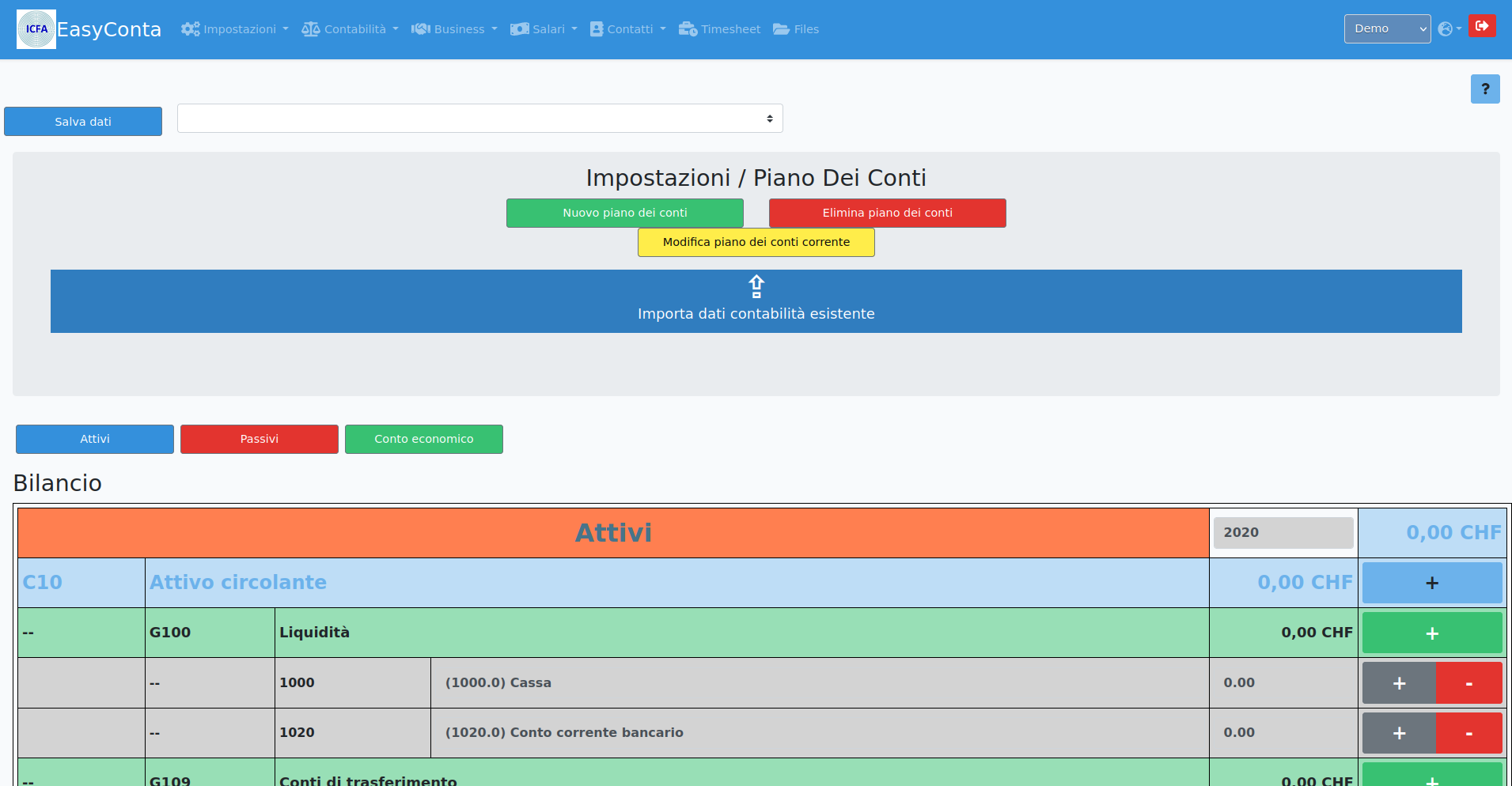Image resolution: width=1512 pixels, height=786 pixels.
Task: Click the Liquidità group name
Action: click(x=314, y=632)
